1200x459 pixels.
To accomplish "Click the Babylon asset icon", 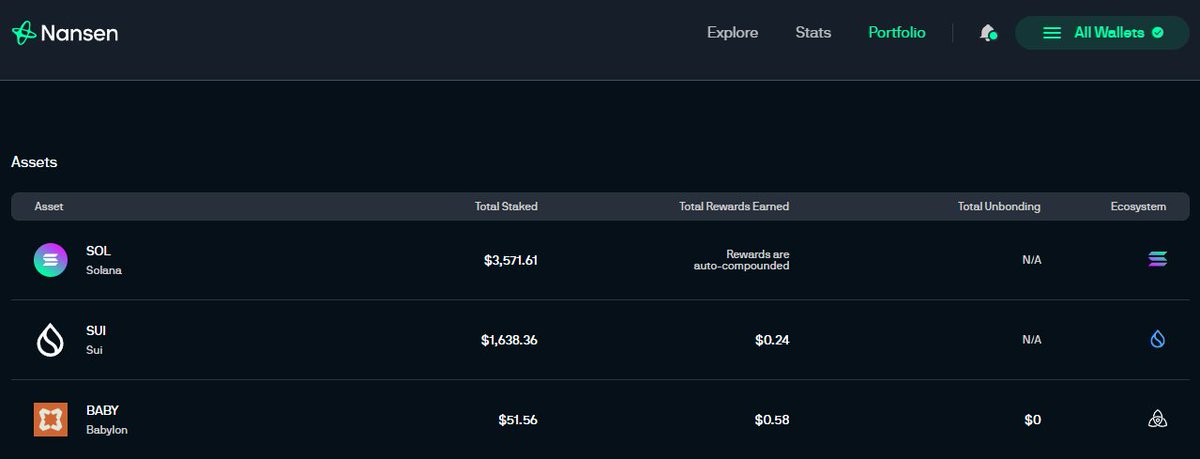I will click(50, 420).
